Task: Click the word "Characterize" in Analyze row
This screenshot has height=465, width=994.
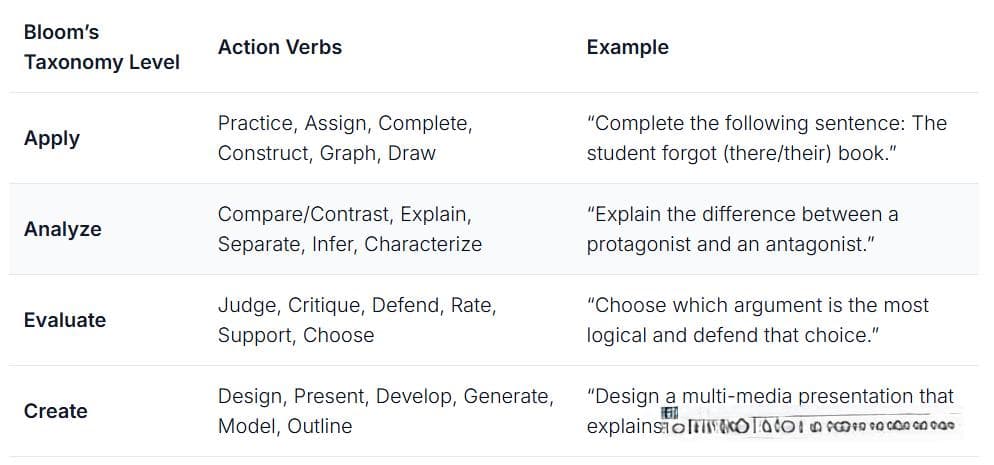Action: pos(423,245)
